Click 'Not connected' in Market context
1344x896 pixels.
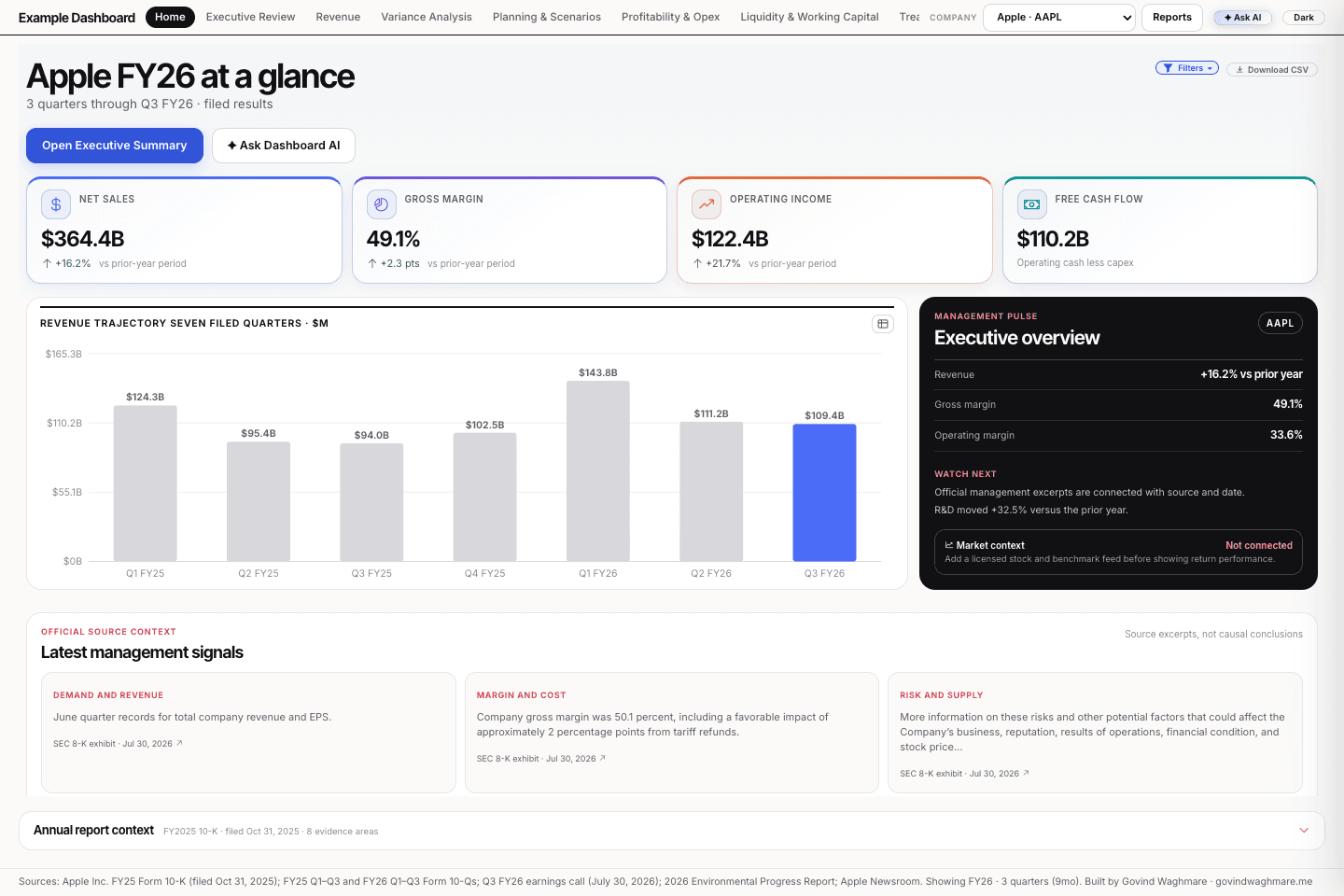[x=1259, y=545]
